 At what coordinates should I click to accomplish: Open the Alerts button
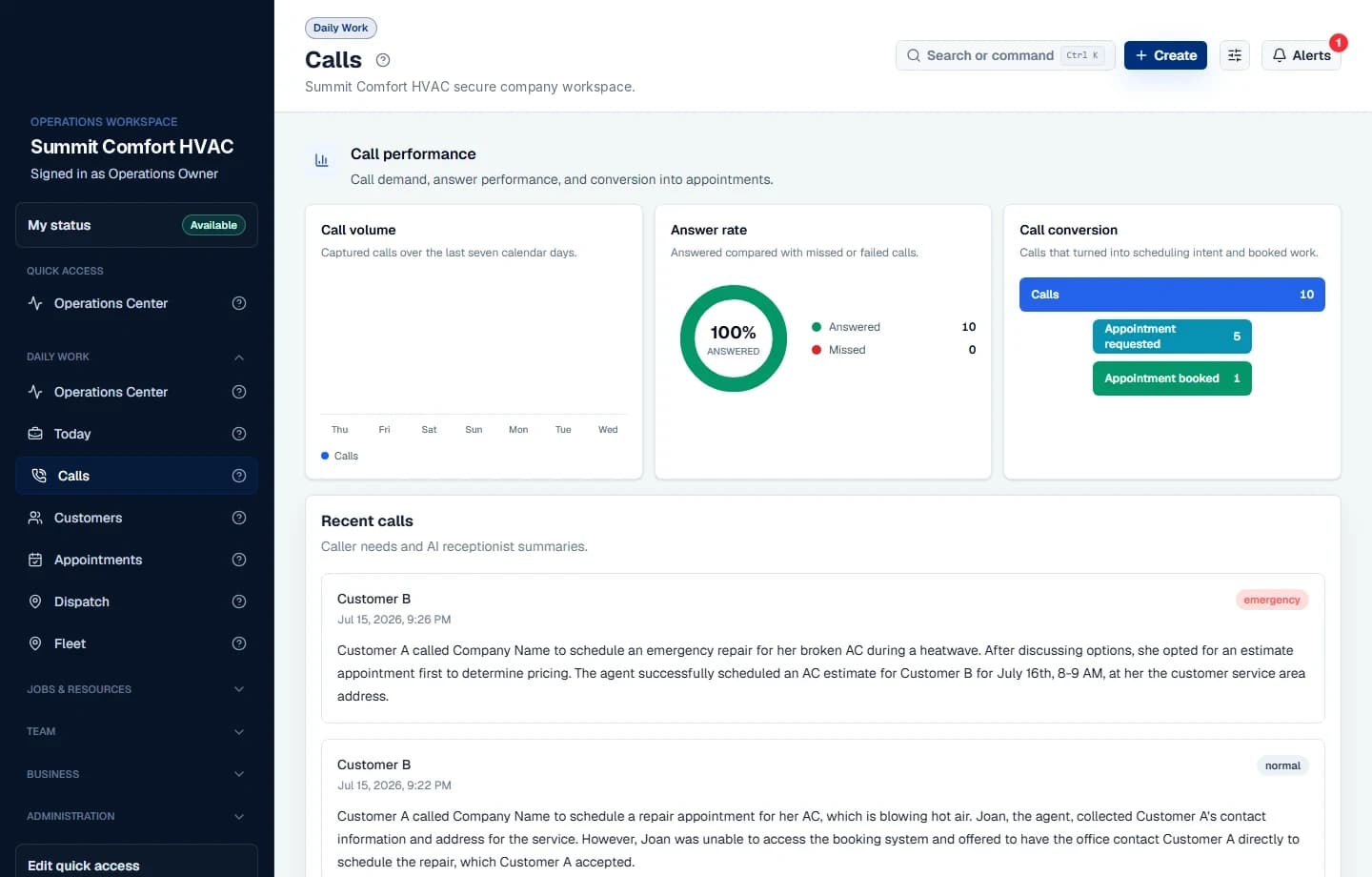(1301, 55)
